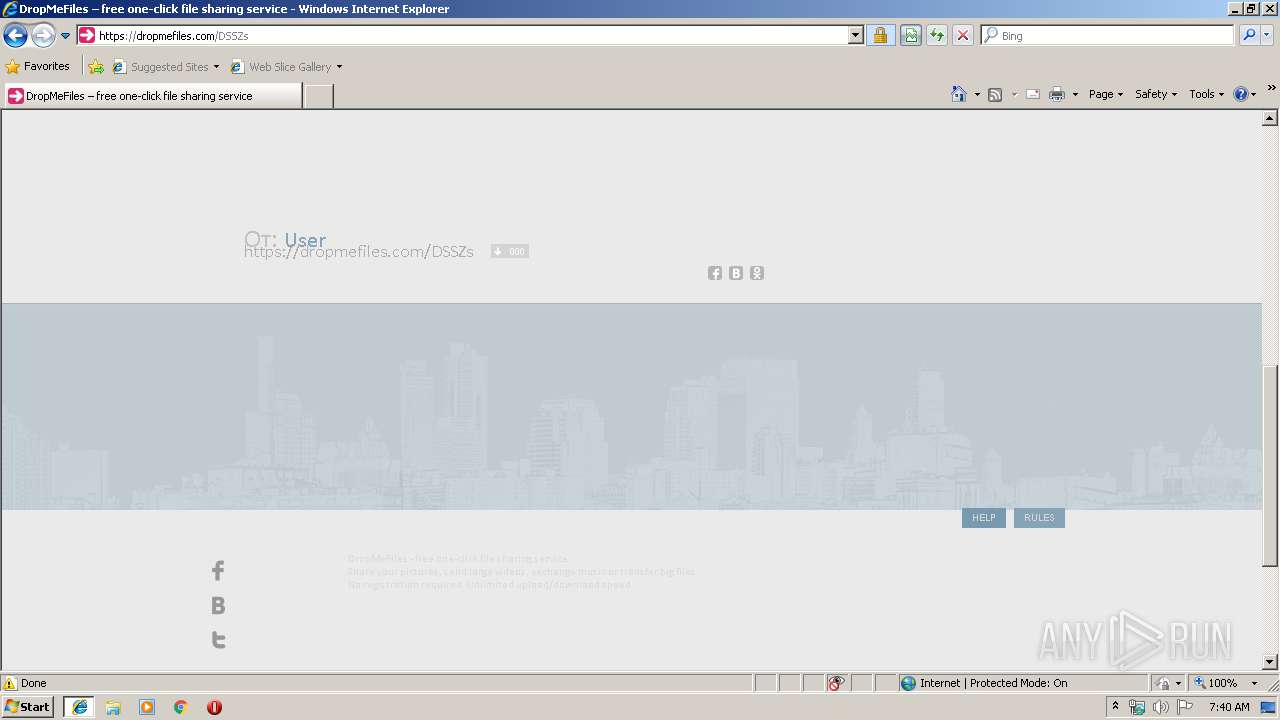Image resolution: width=1280 pixels, height=720 pixels.
Task: Open the Windows Start menu
Action: pyautogui.click(x=28, y=707)
